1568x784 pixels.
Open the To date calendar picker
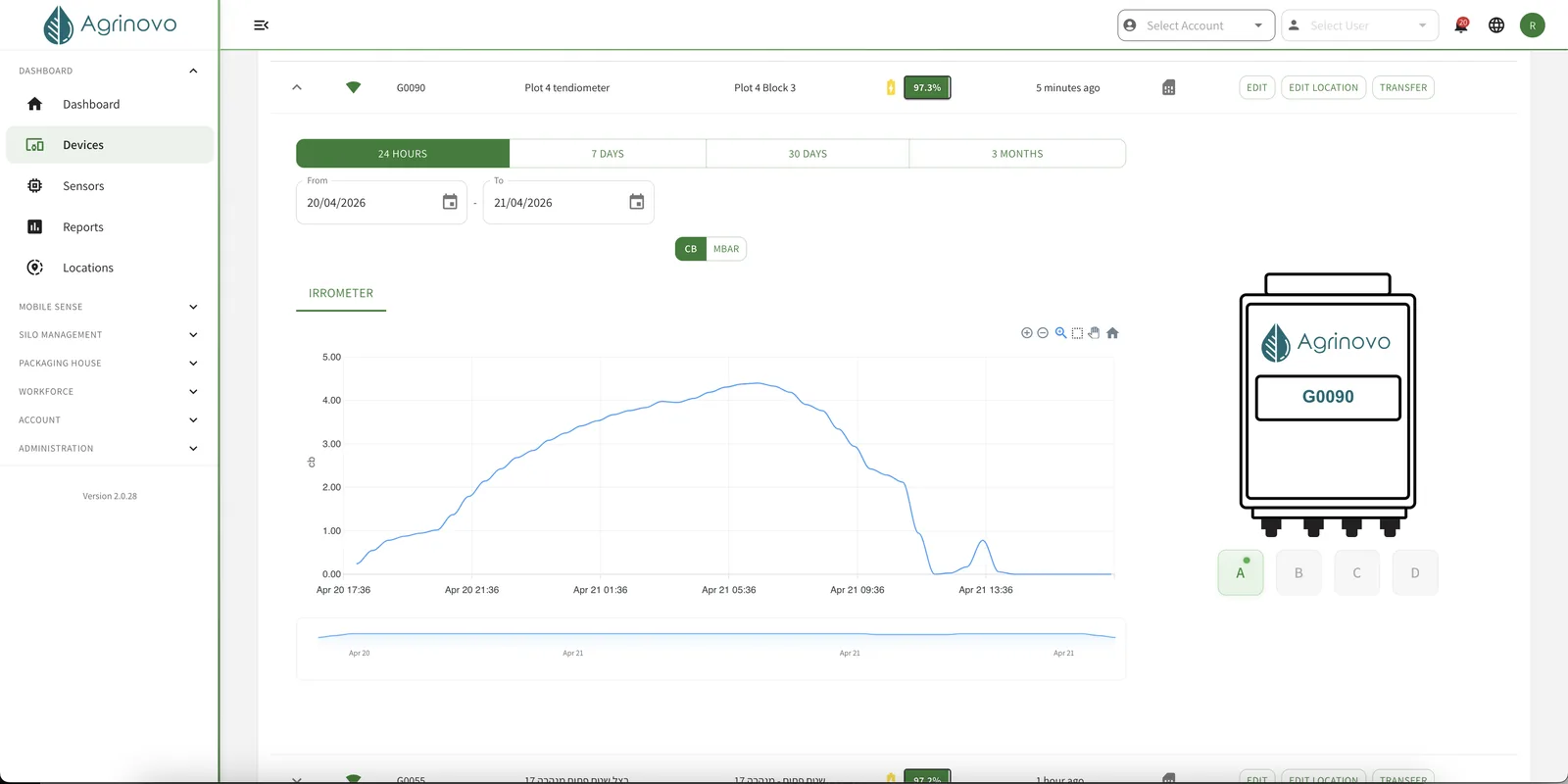[x=637, y=202]
